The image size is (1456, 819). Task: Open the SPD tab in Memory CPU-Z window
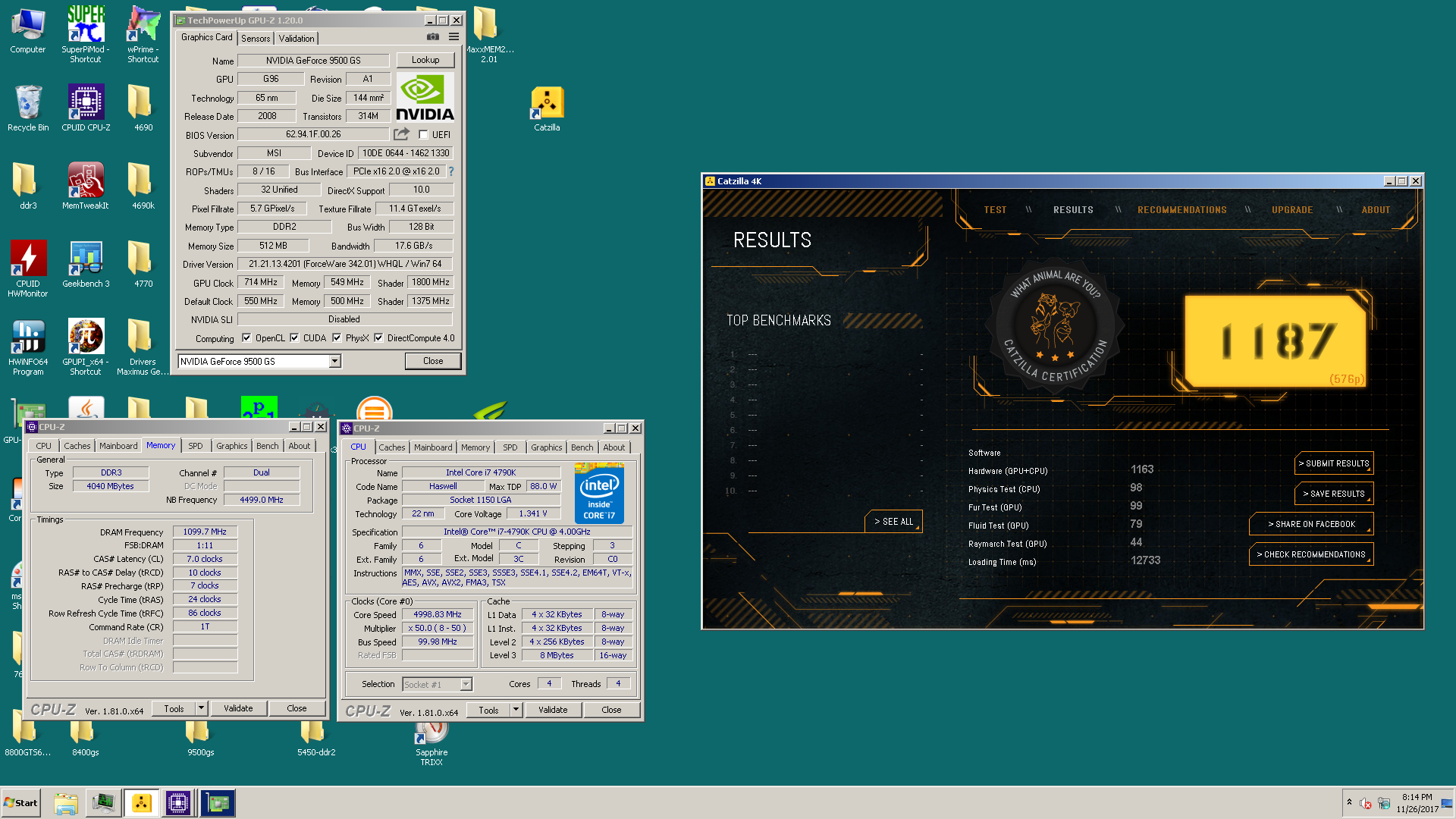pos(196,446)
